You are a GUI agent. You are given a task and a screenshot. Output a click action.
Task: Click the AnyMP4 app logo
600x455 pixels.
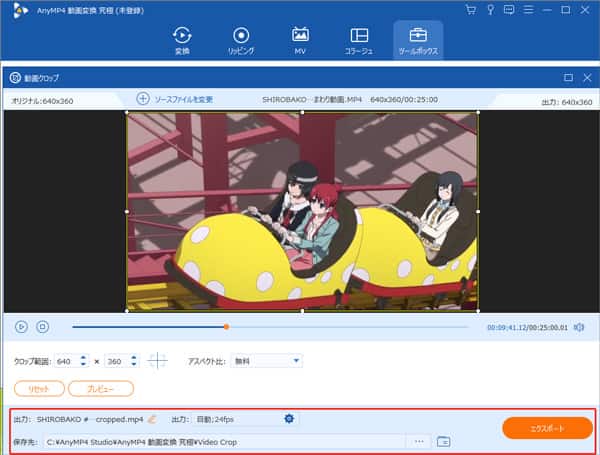coord(20,10)
